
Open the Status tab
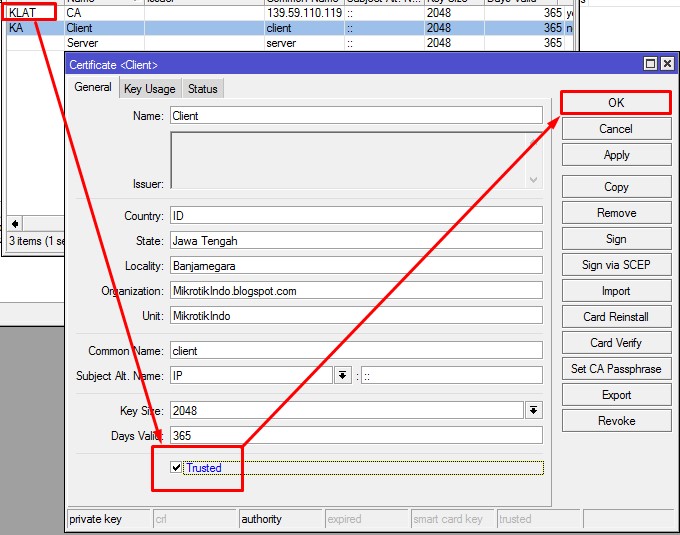(203, 89)
